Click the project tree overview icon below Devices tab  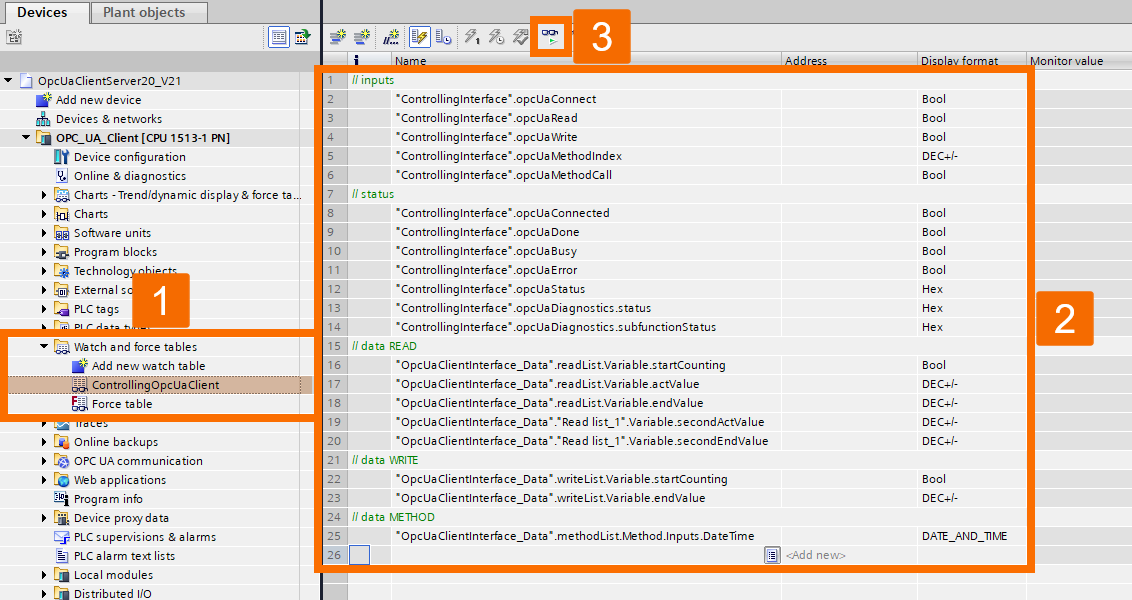click(14, 37)
